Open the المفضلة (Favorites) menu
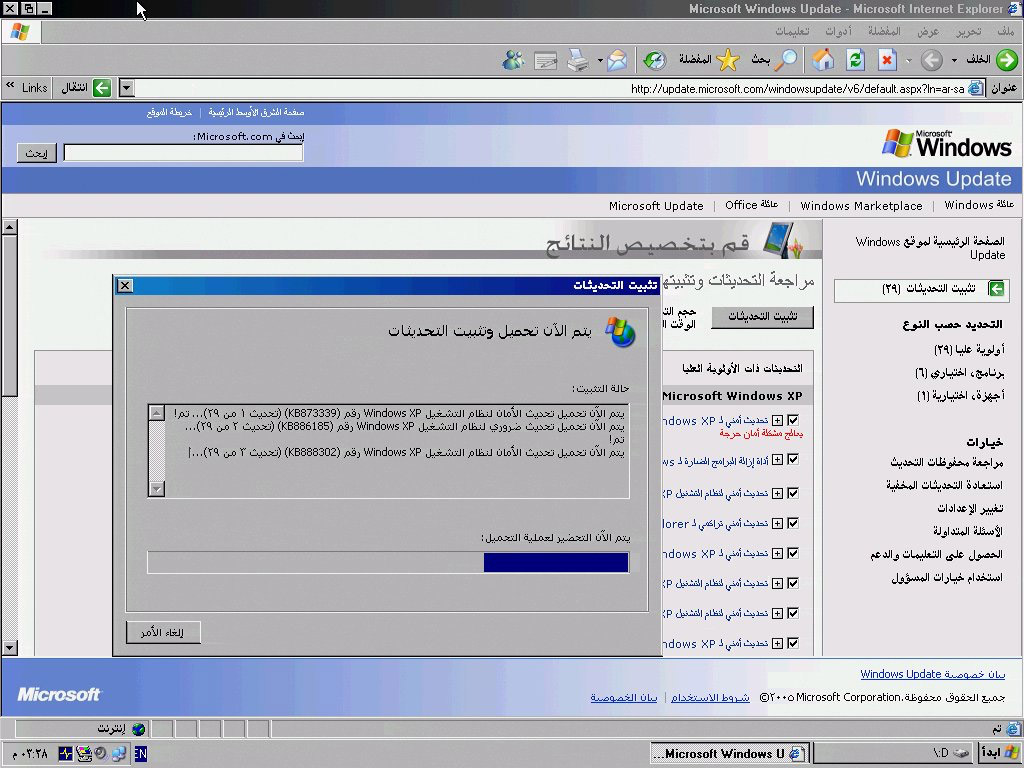The image size is (1024, 768). pyautogui.click(x=884, y=31)
